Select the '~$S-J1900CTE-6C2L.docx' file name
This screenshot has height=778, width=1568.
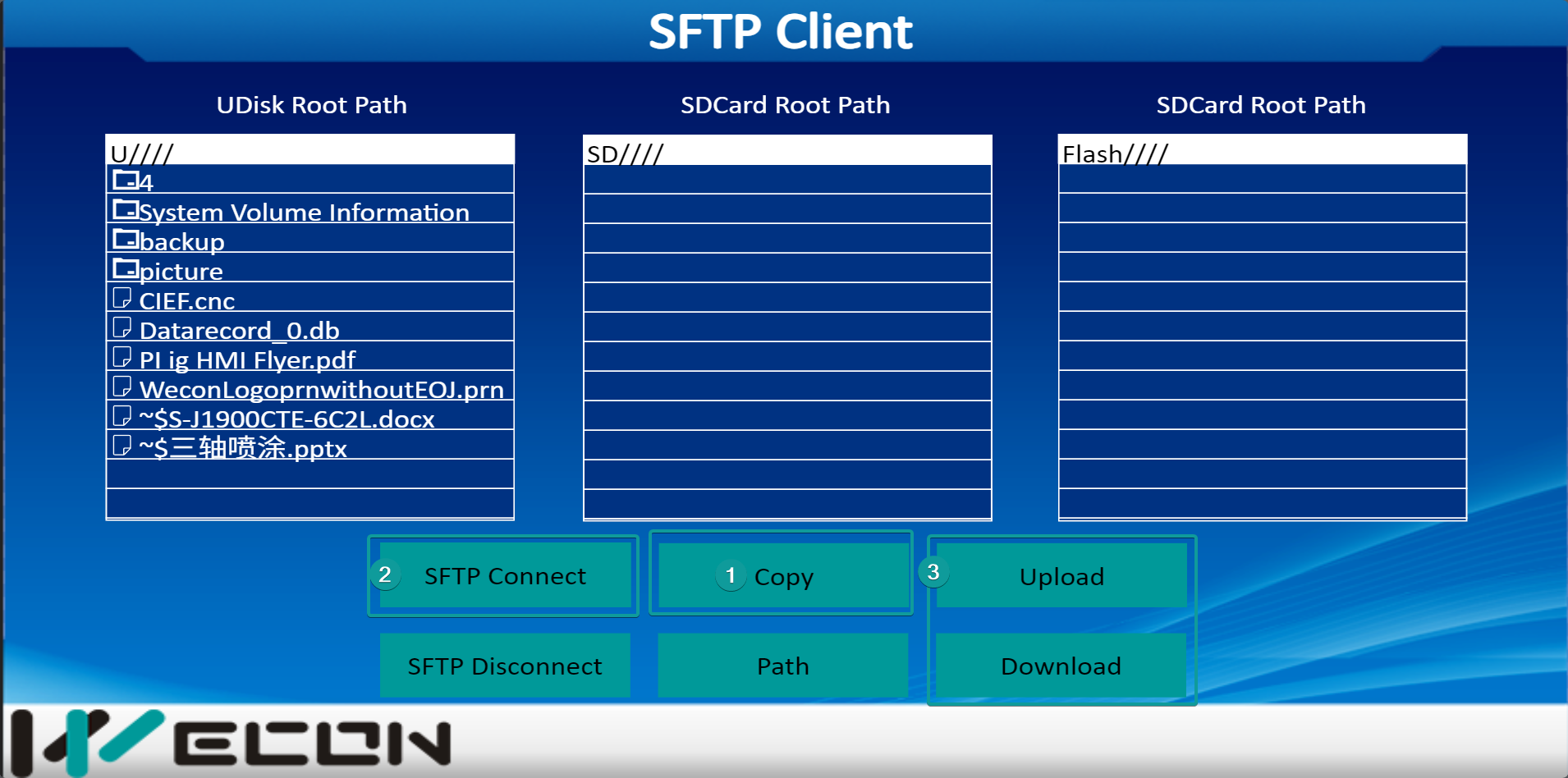coord(287,419)
